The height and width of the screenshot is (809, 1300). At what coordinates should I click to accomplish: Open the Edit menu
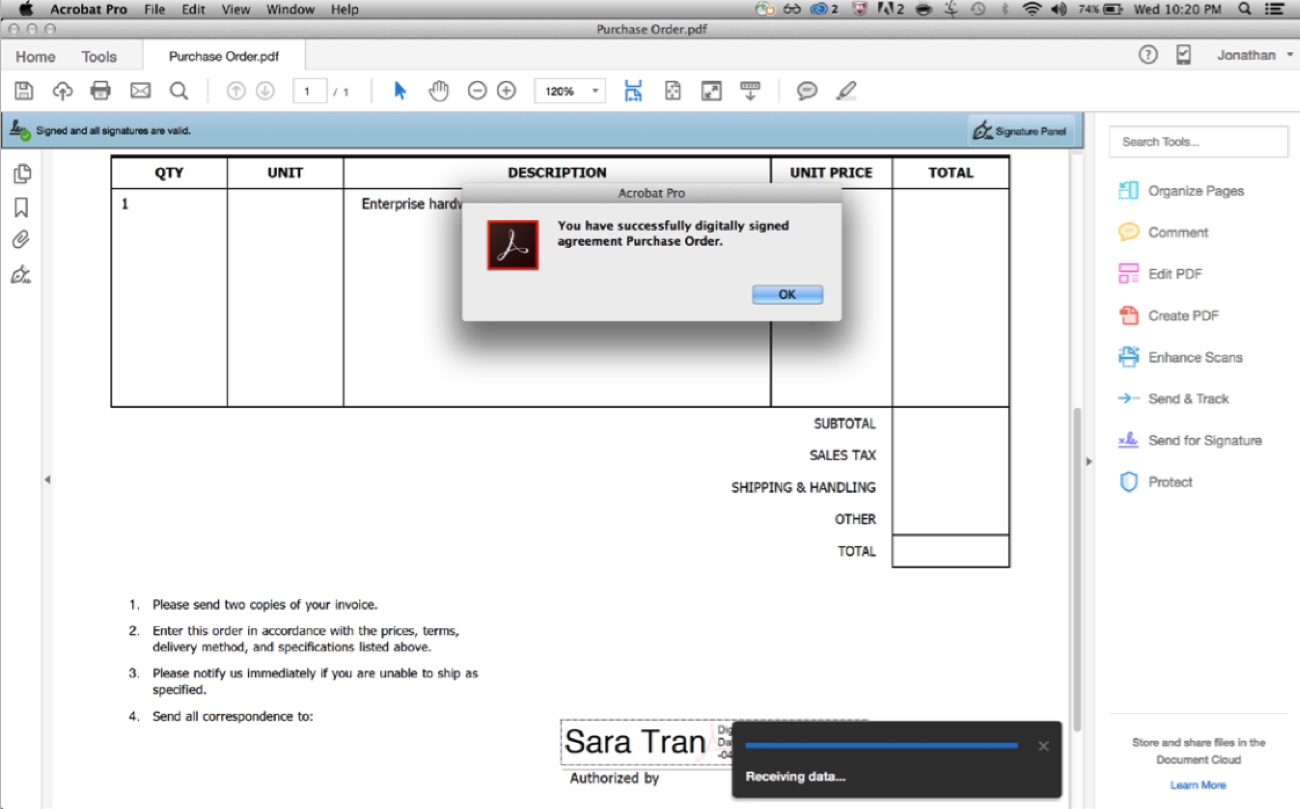[193, 9]
